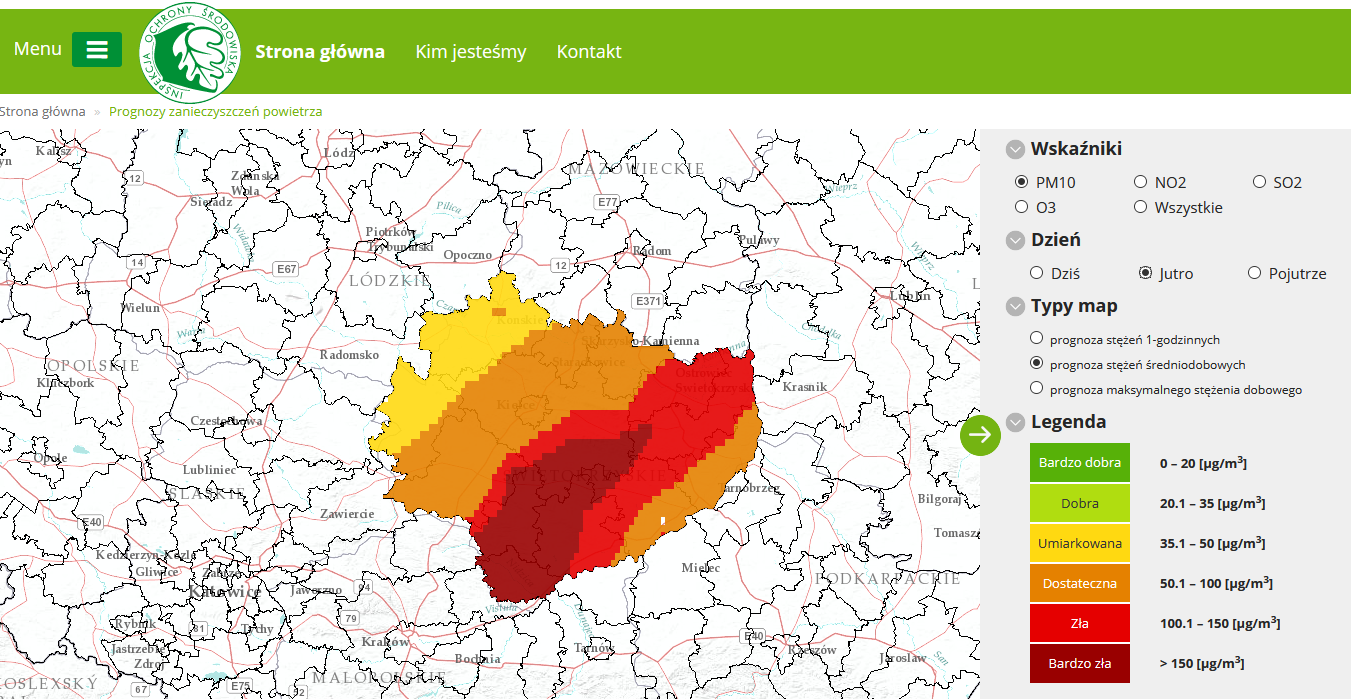Click the dark red zone on map
The image size is (1351, 699).
click(545, 520)
